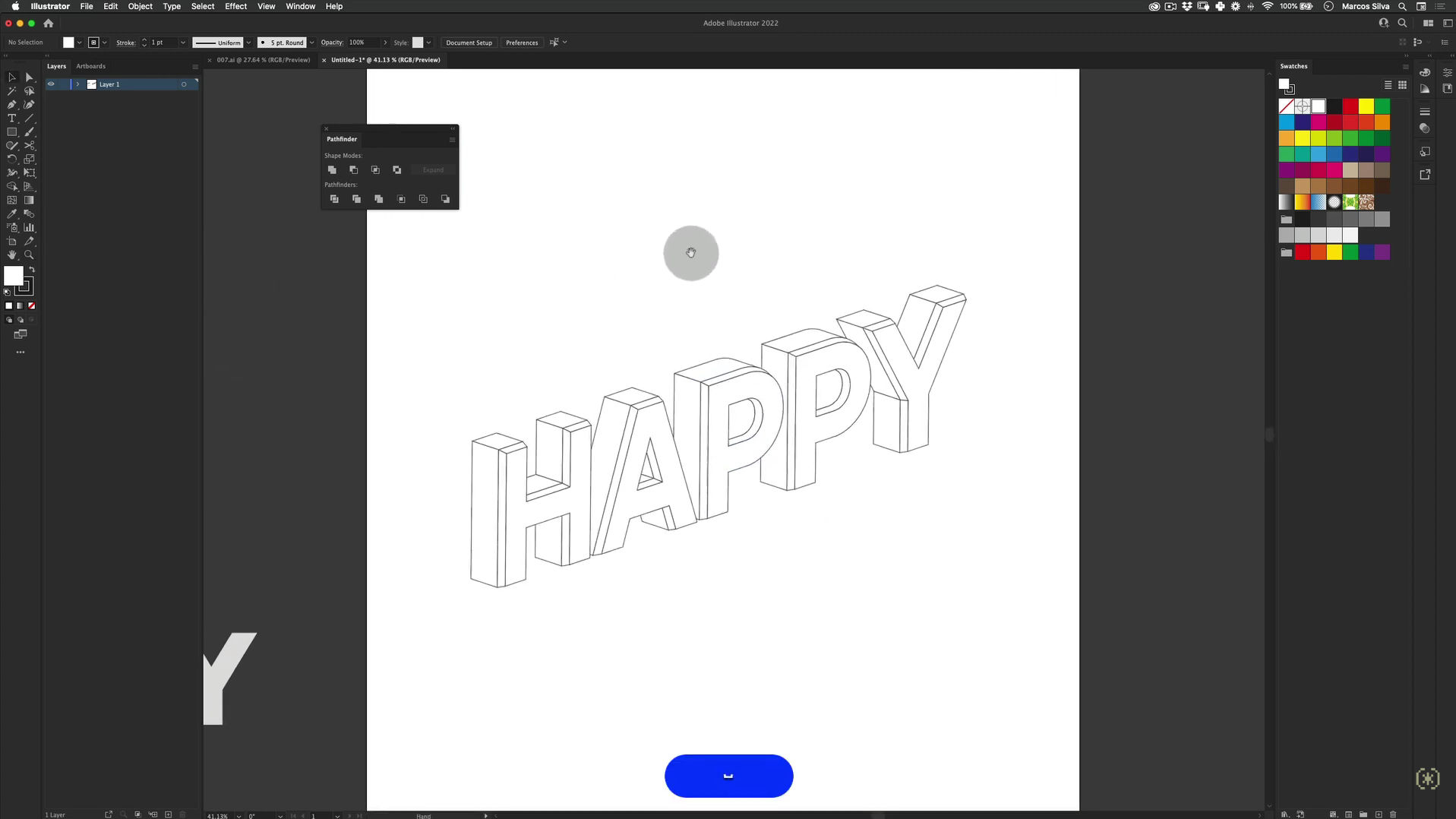1456x819 pixels.
Task: Click Document Setup button
Action: tap(469, 43)
